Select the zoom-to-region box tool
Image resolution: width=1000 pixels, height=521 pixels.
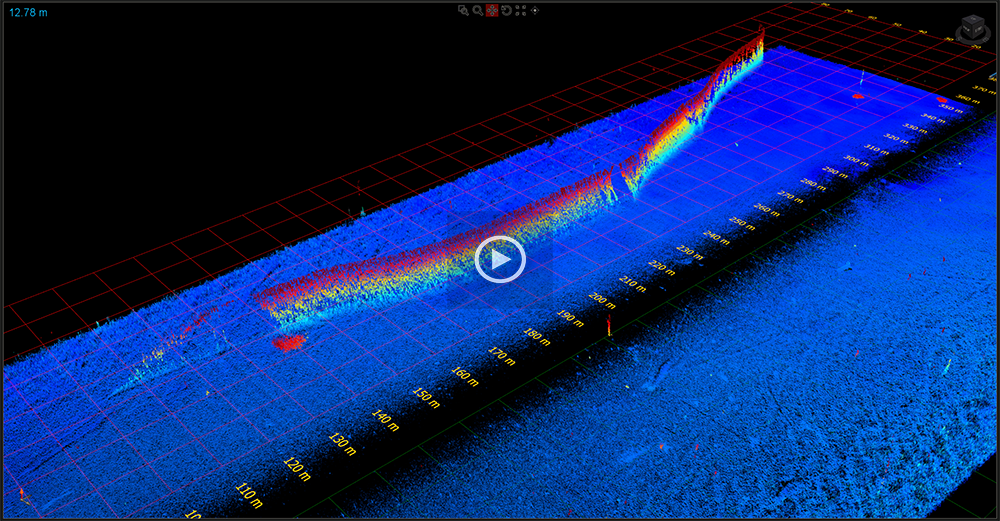coord(463,10)
